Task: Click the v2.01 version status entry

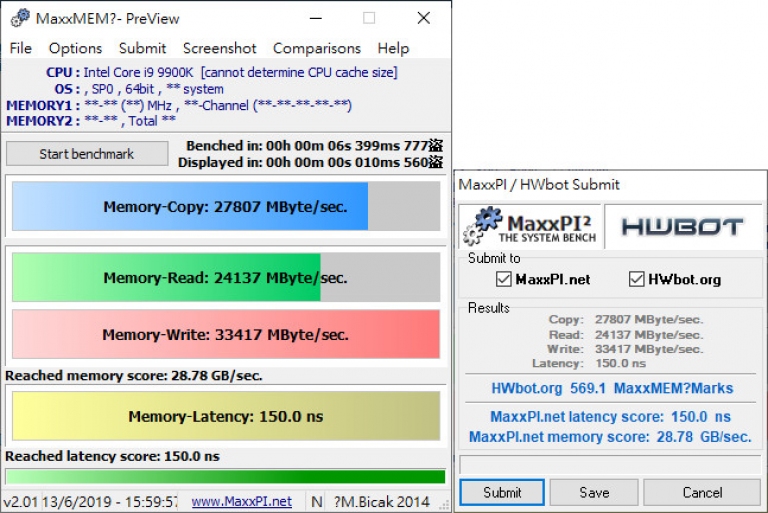Action: tap(21, 502)
